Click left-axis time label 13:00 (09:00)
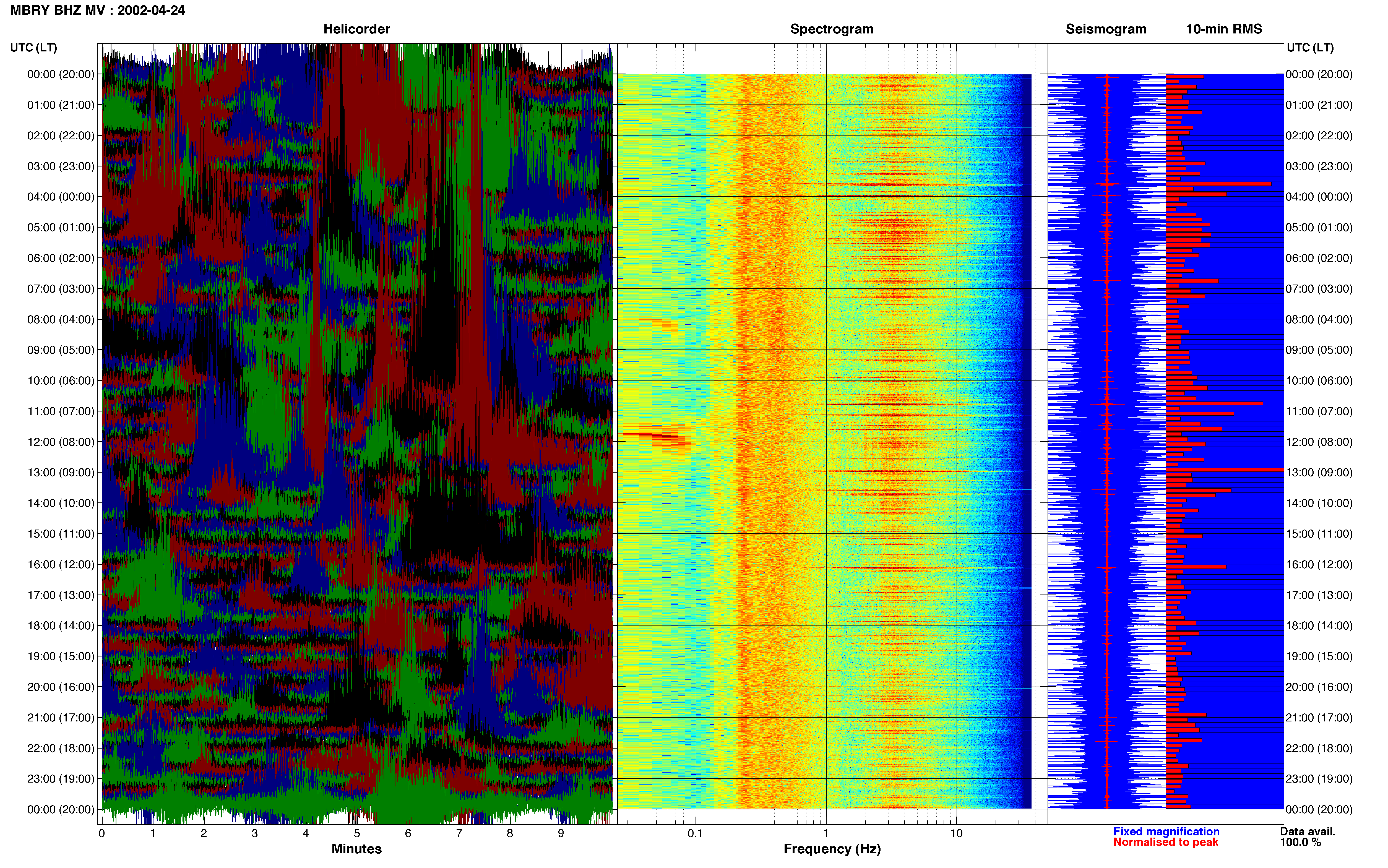1388x868 pixels. point(61,473)
